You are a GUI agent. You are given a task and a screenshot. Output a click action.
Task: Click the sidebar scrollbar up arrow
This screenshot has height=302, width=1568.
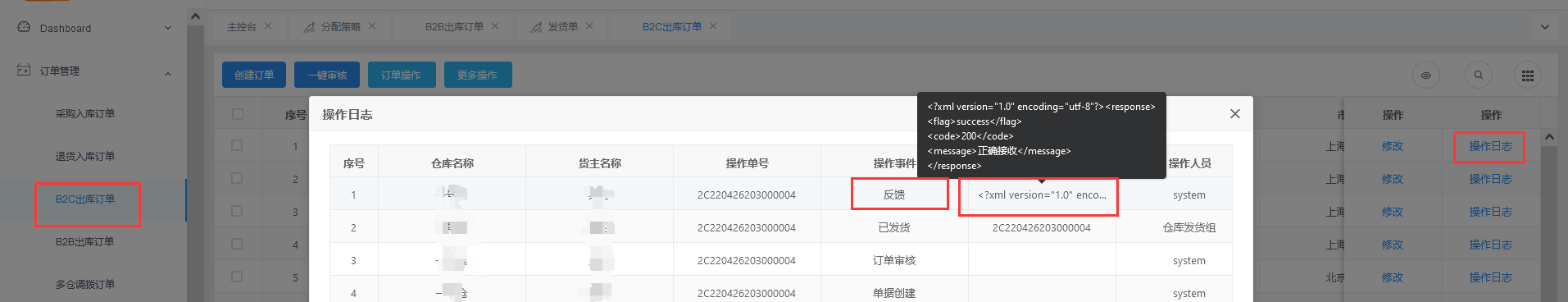point(195,16)
